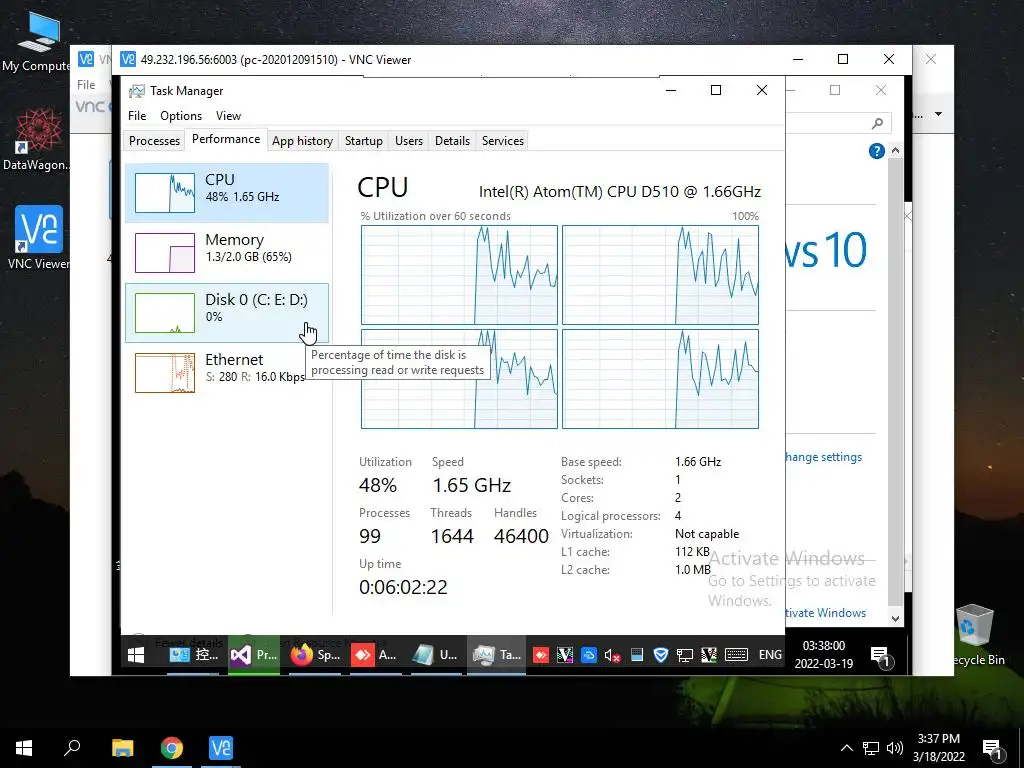The image size is (1024, 768).
Task: Open the dropdown arrow in the far-right VNC window
Action: 938,114
